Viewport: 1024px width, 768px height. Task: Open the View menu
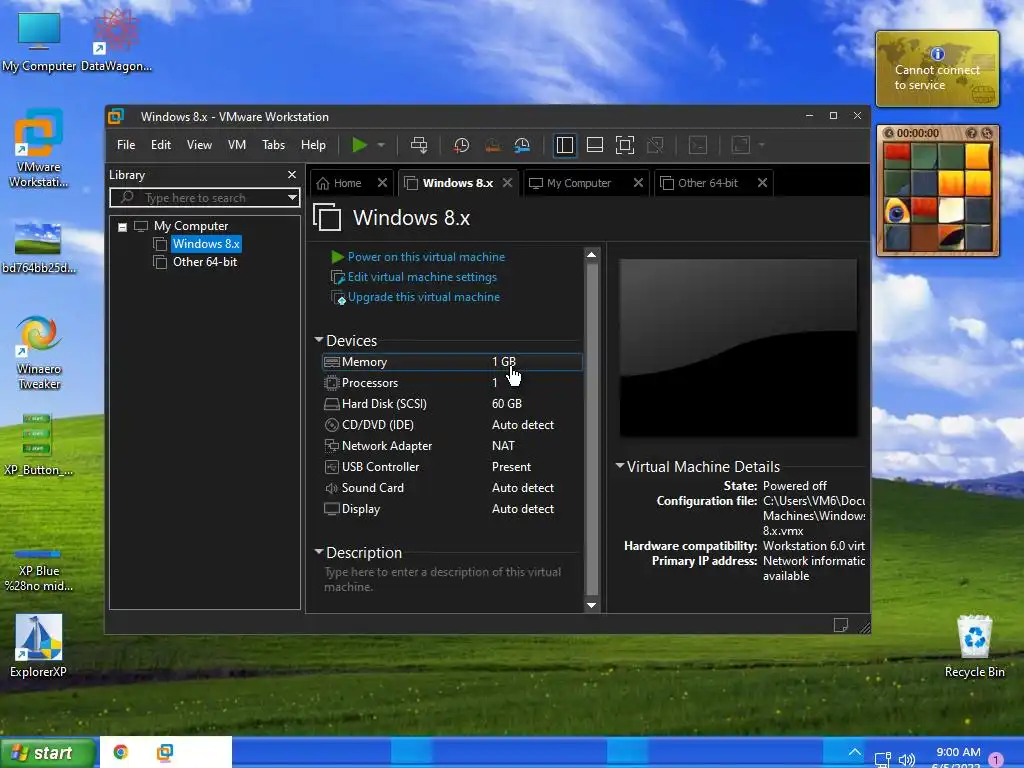pos(199,145)
